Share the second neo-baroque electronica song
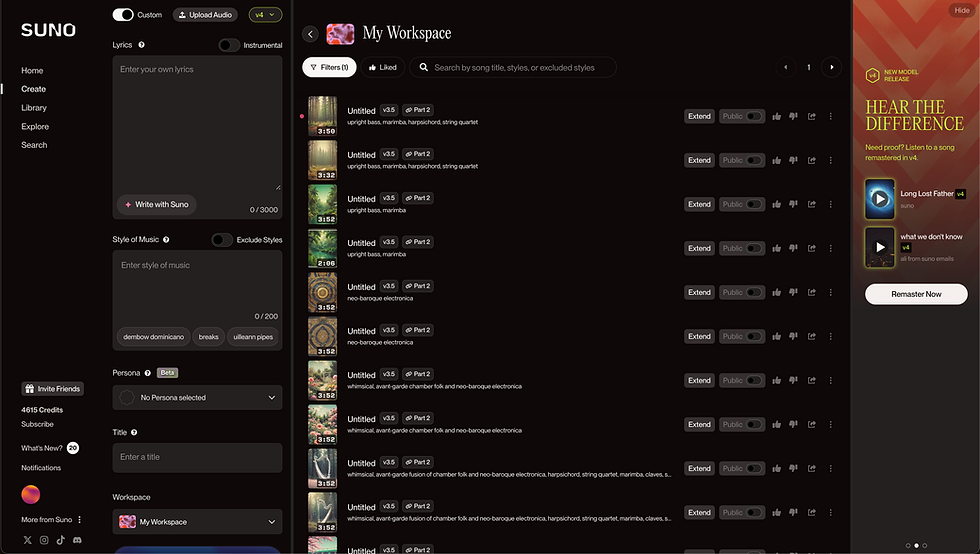 pos(811,336)
